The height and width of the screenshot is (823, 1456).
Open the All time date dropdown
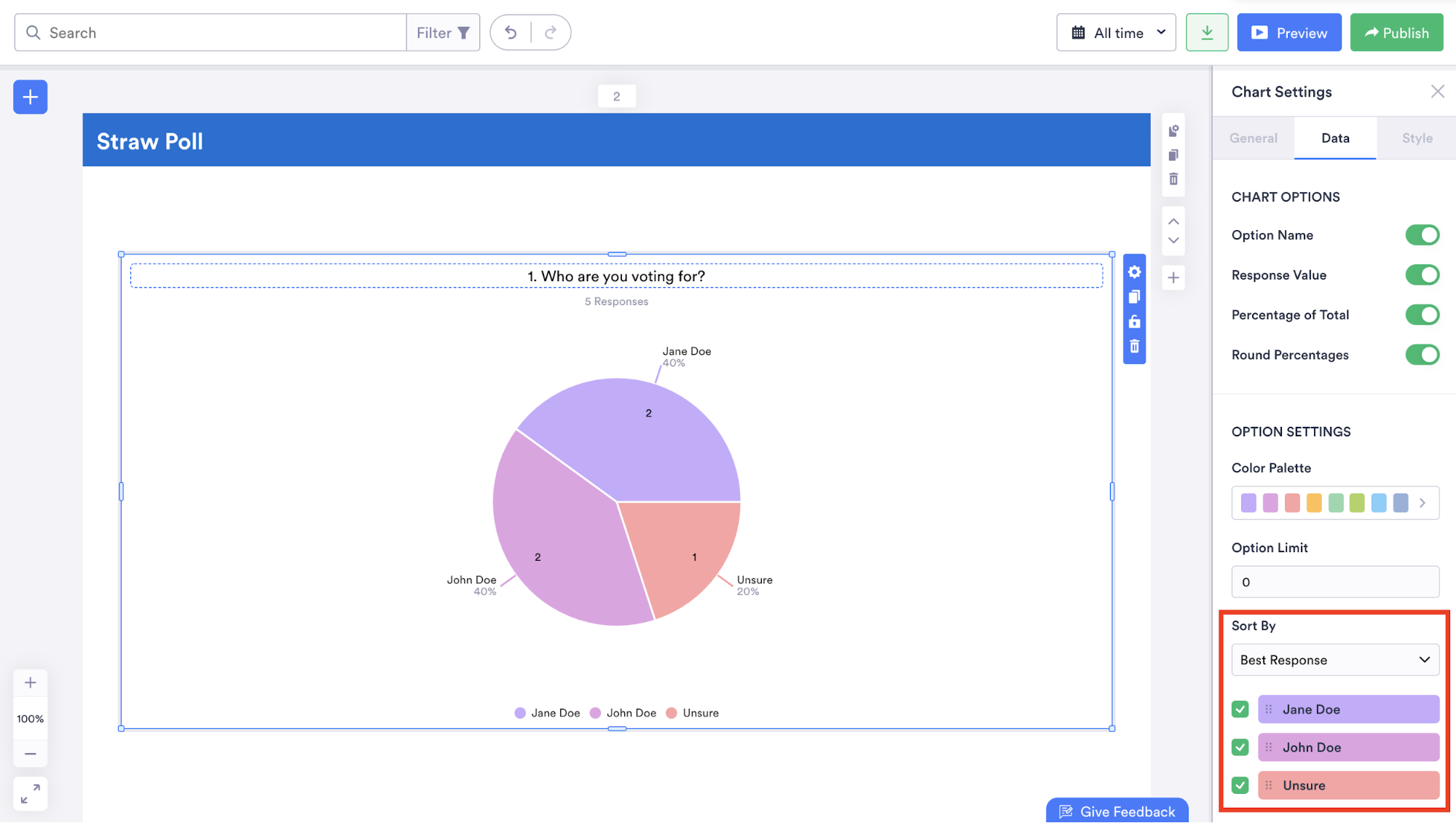click(1116, 33)
